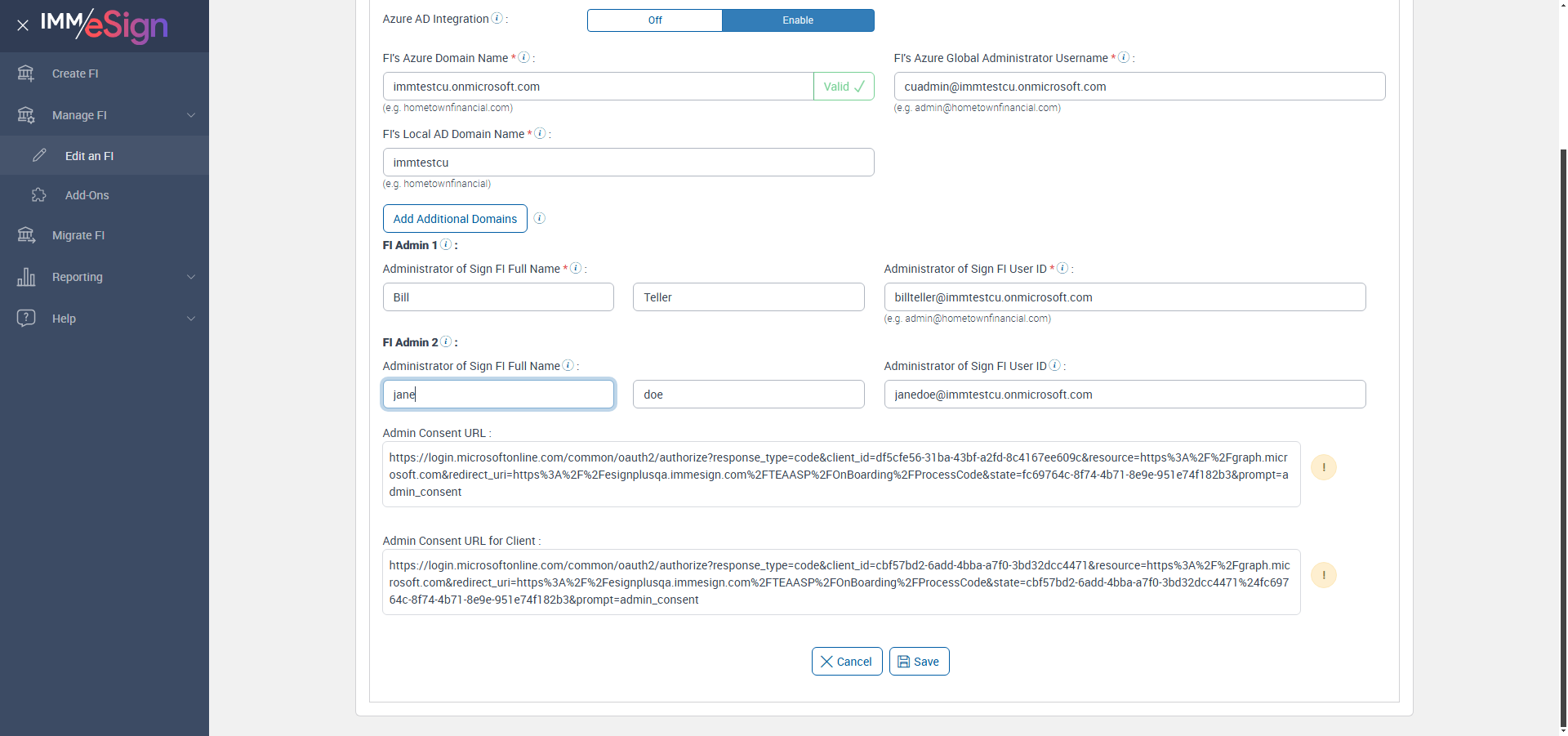The image size is (1568, 736).
Task: Click the Add-Ons puzzle icon
Action: point(39,195)
